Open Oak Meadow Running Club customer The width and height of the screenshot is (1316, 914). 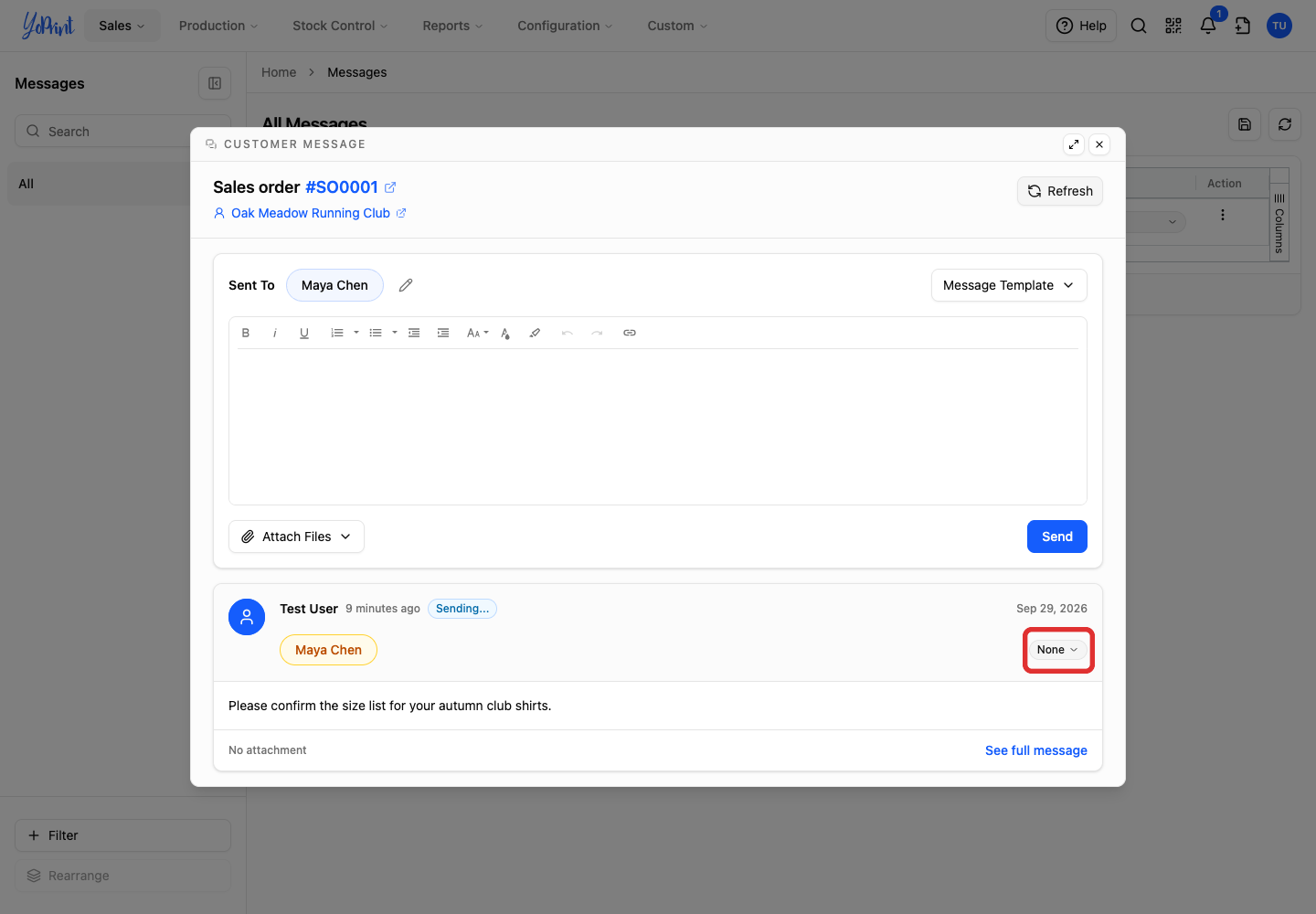point(311,213)
